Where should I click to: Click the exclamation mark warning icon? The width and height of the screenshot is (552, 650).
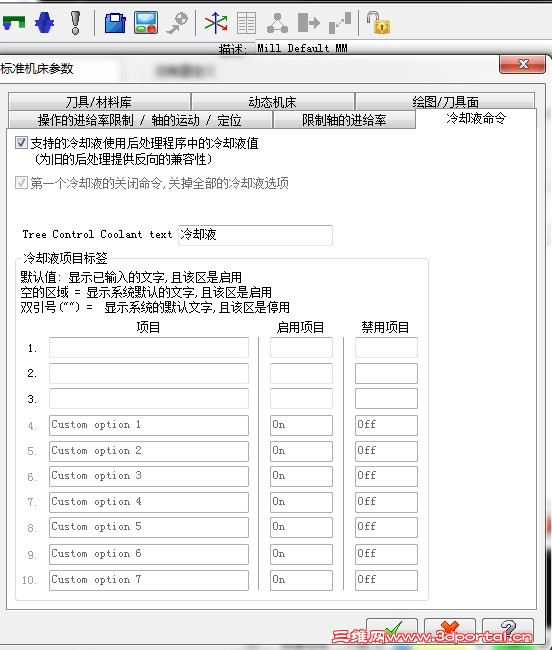[75, 22]
